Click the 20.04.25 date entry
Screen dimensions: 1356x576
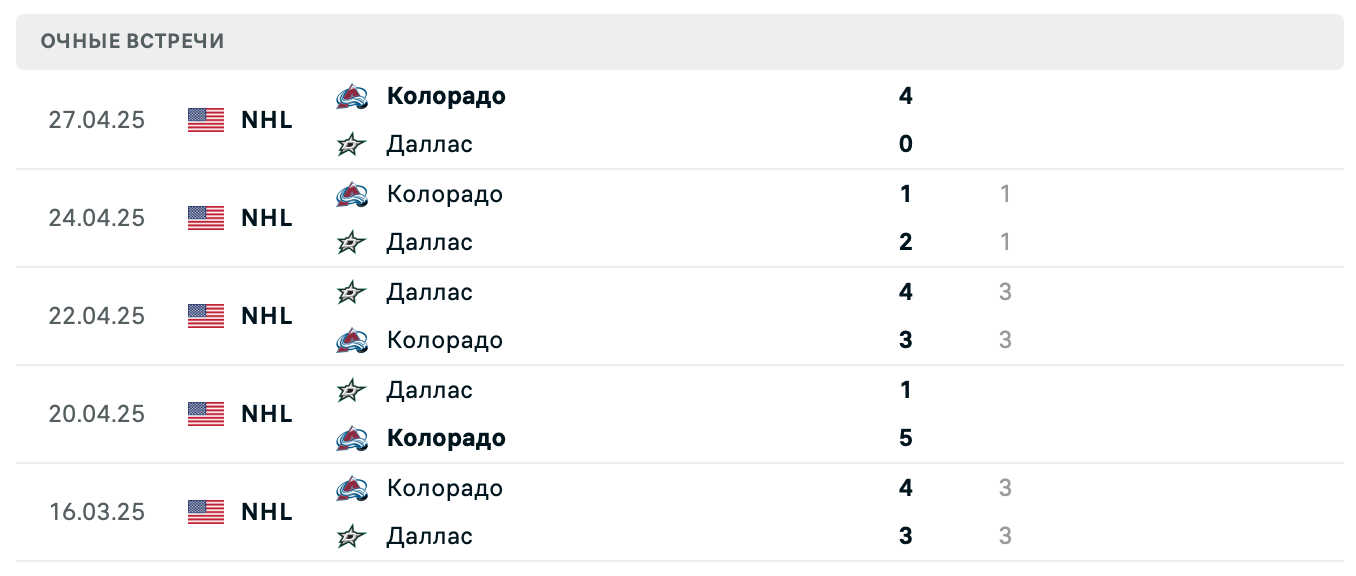(97, 414)
